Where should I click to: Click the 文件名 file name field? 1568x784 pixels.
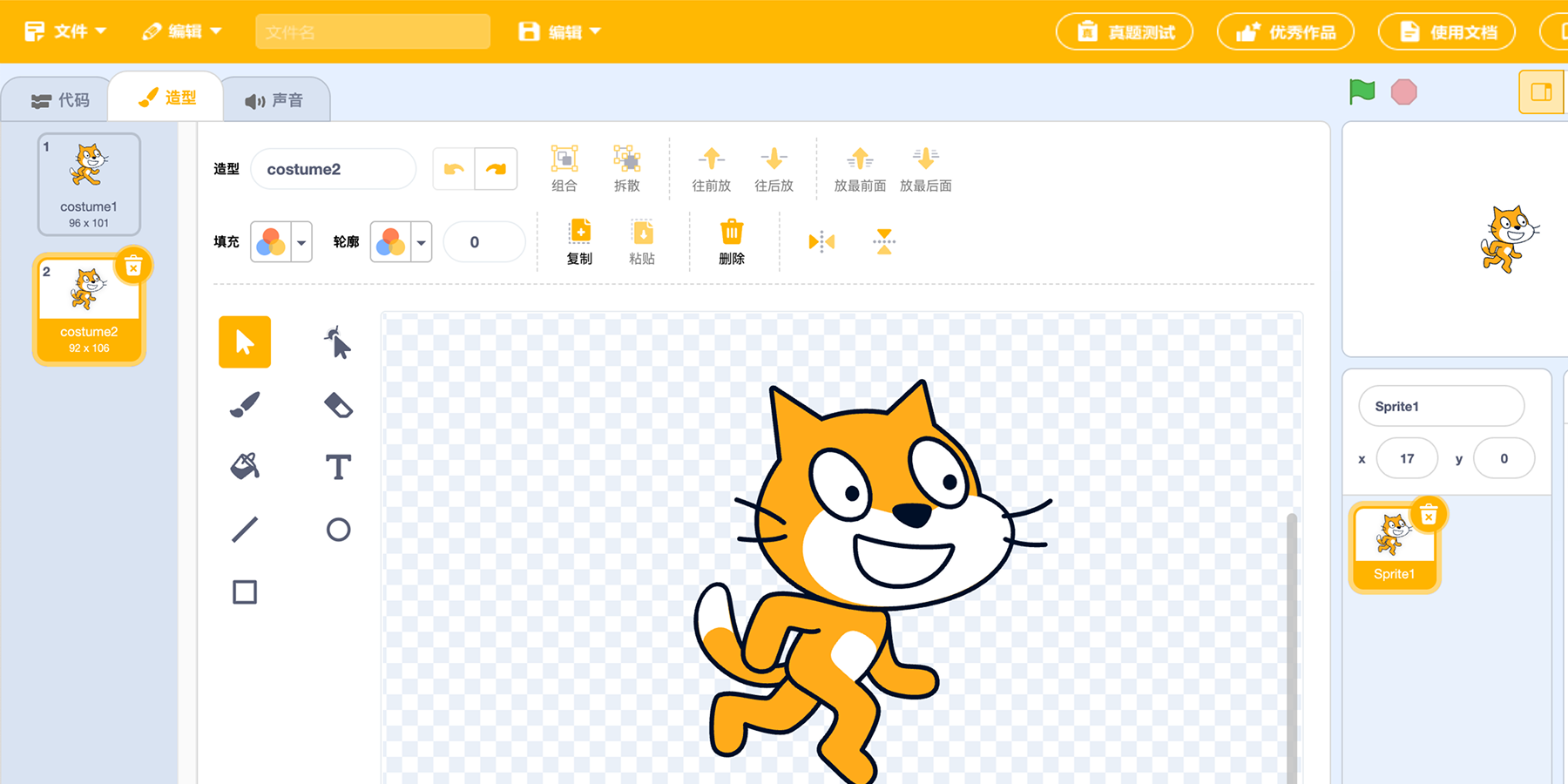(373, 32)
